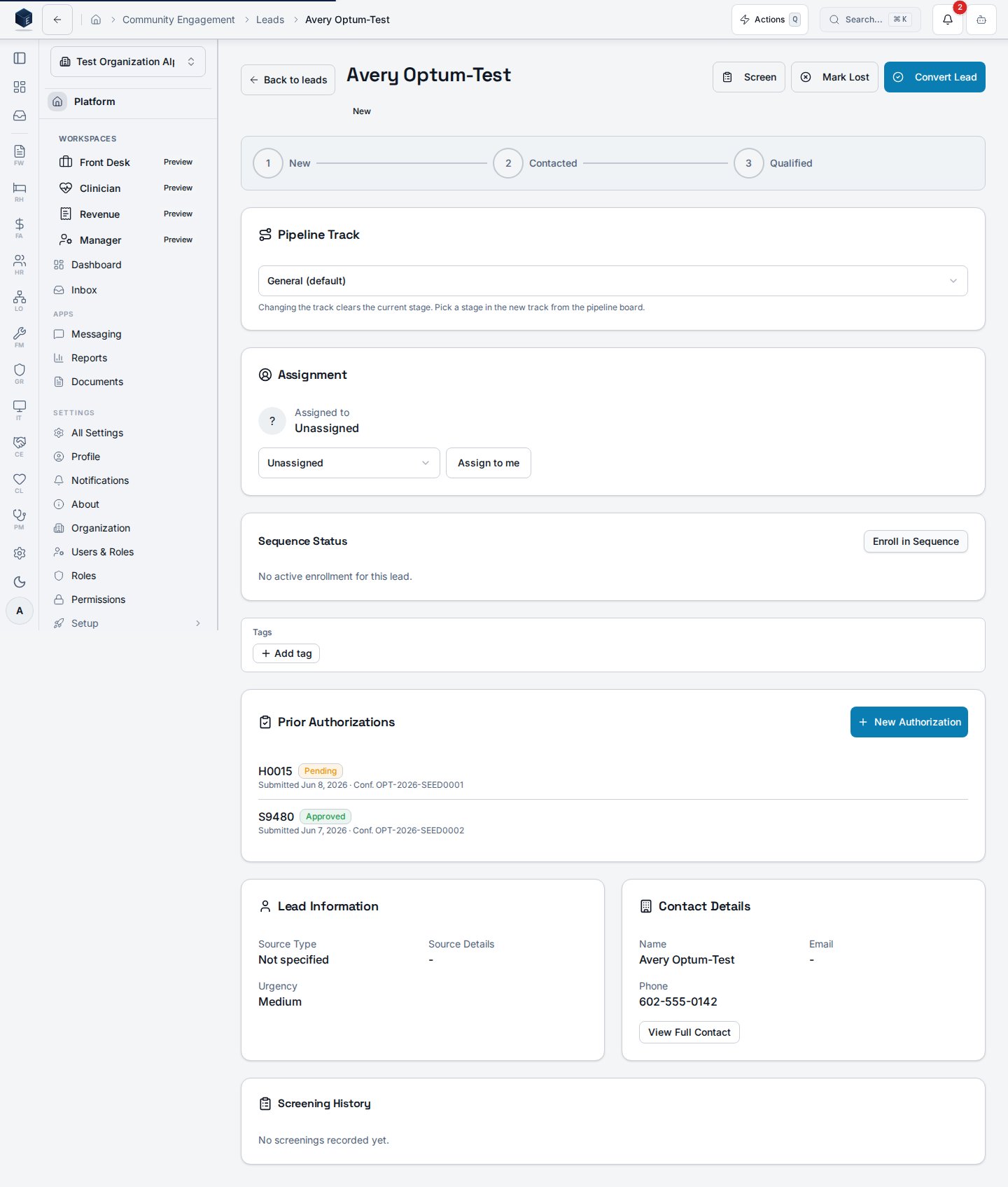Click the Search field
This screenshot has width=1008, height=1187.
pos(870,20)
